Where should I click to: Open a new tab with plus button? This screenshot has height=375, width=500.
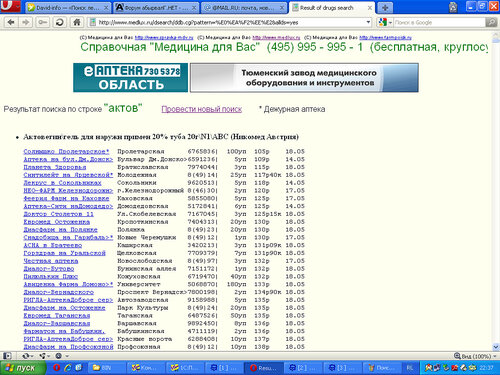click(385, 7)
